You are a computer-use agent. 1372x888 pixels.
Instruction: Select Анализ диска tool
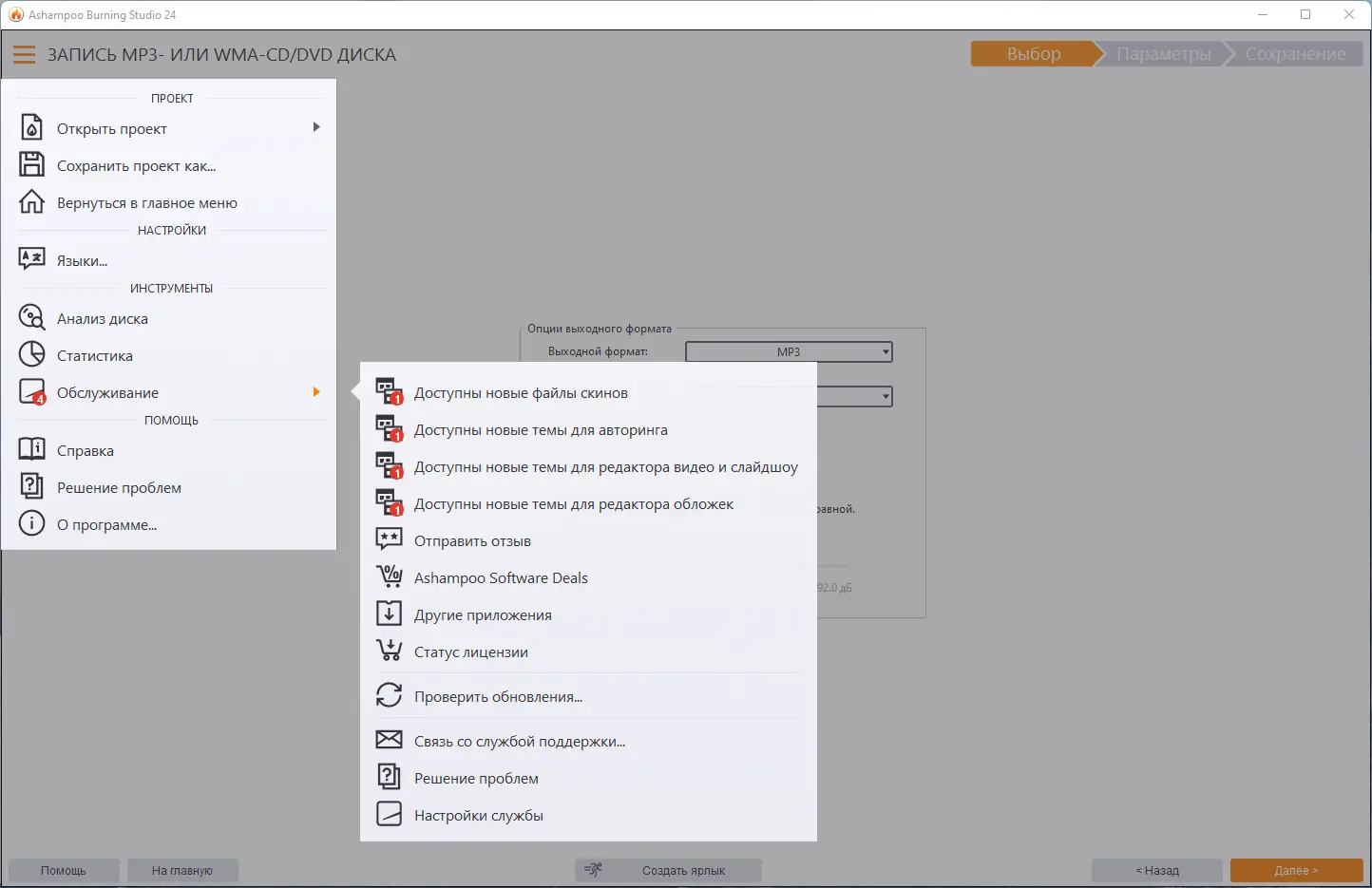tap(171, 318)
